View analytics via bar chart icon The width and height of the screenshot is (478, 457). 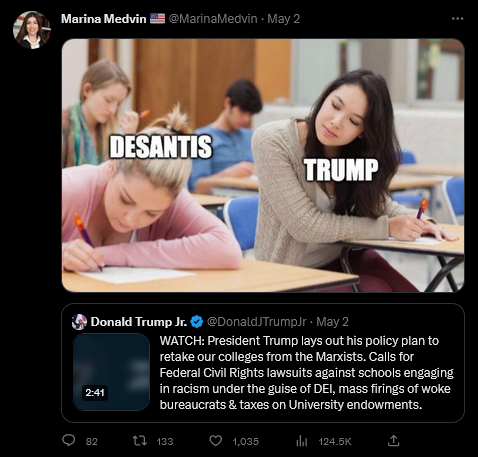pos(301,441)
